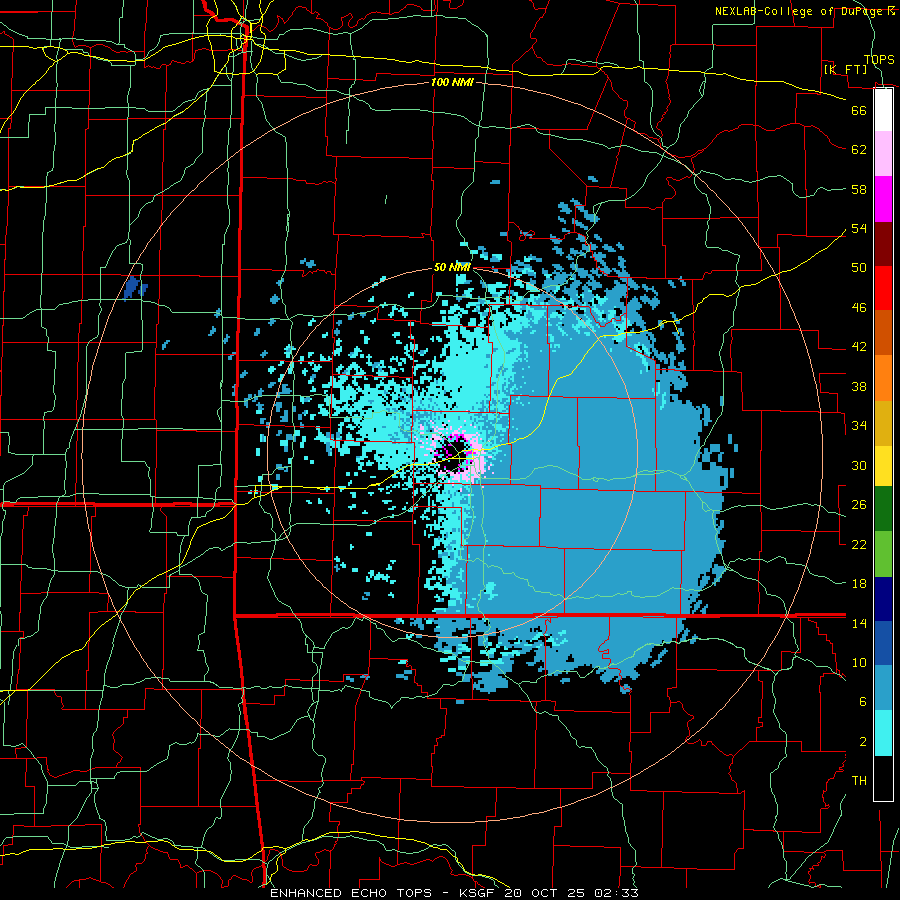Click the orange 38-42 kft legend swatch
This screenshot has width=900, height=900.
pyautogui.click(x=883, y=378)
